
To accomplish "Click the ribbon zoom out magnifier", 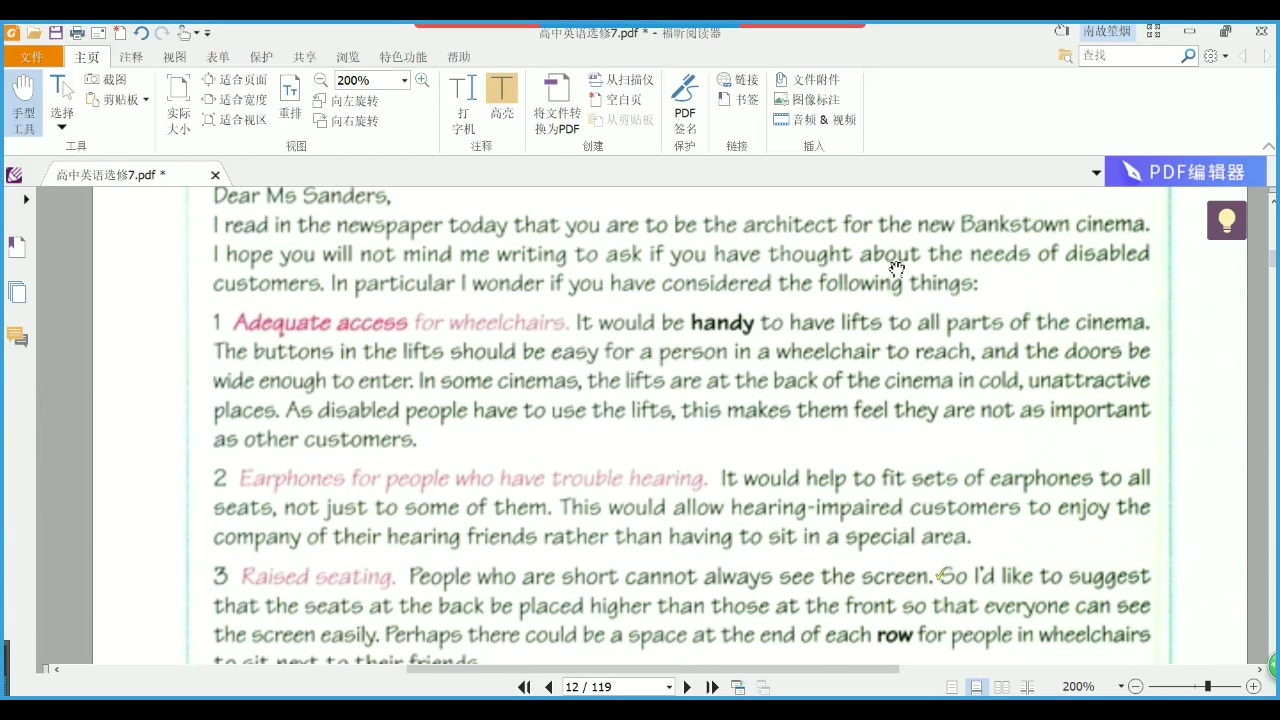I will click(x=321, y=80).
